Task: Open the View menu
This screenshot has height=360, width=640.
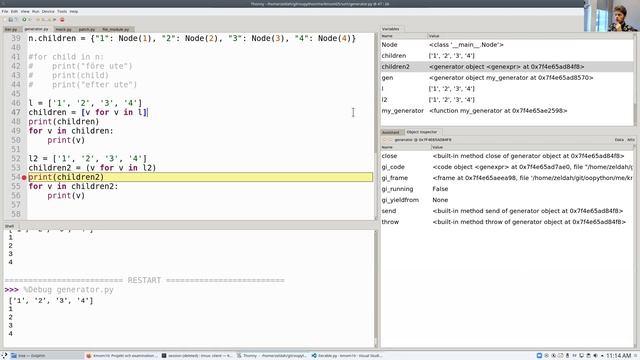Action: (x=25, y=11)
